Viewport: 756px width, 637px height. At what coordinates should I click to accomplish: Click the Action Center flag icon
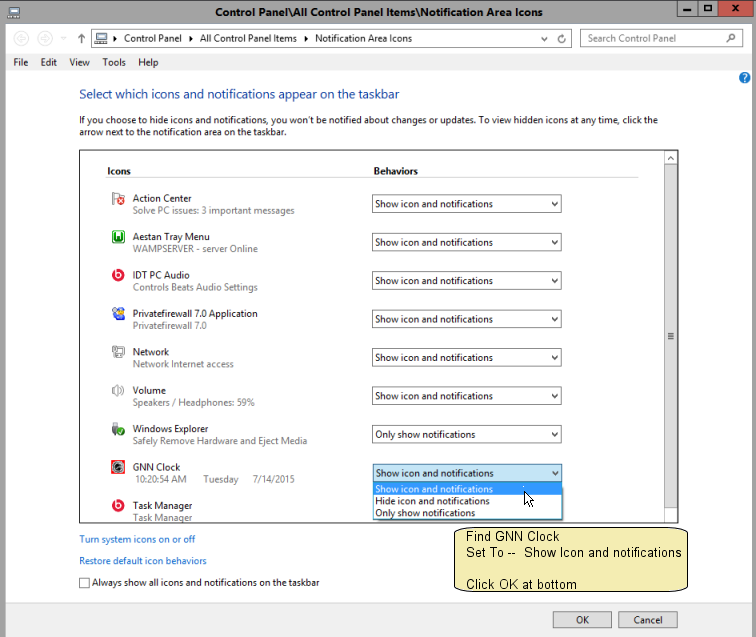coord(118,199)
